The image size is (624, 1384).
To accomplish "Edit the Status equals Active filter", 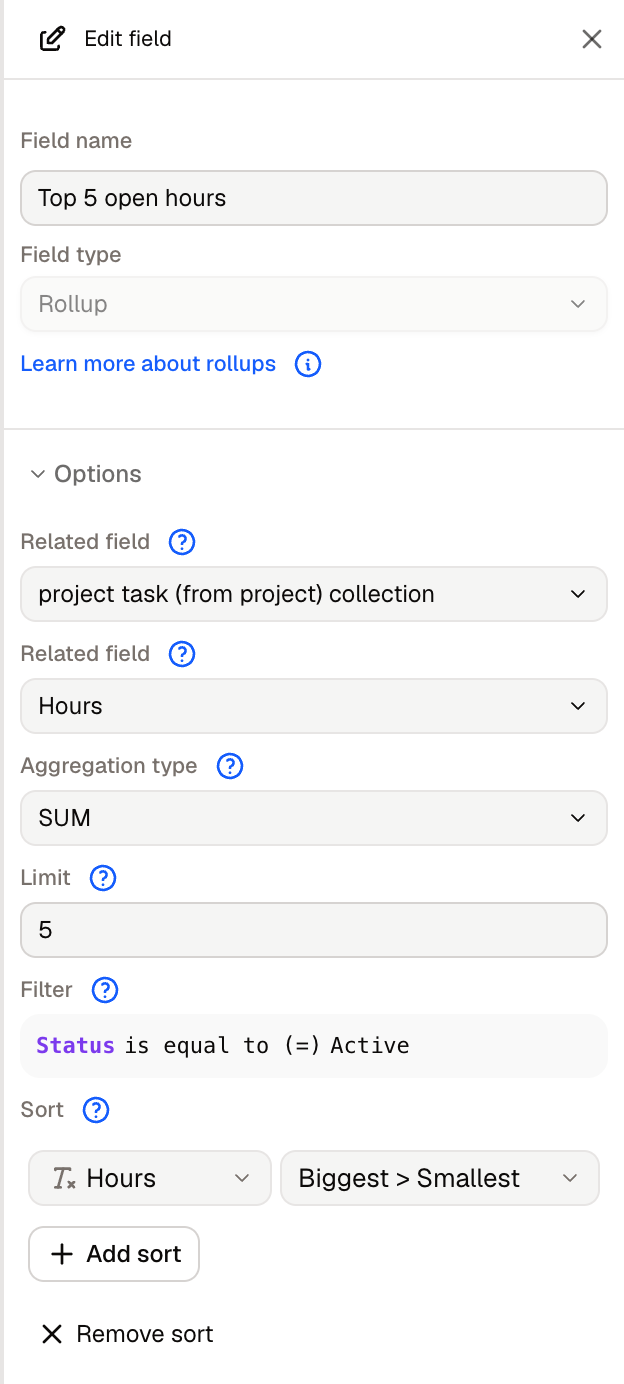I will 314,1046.
